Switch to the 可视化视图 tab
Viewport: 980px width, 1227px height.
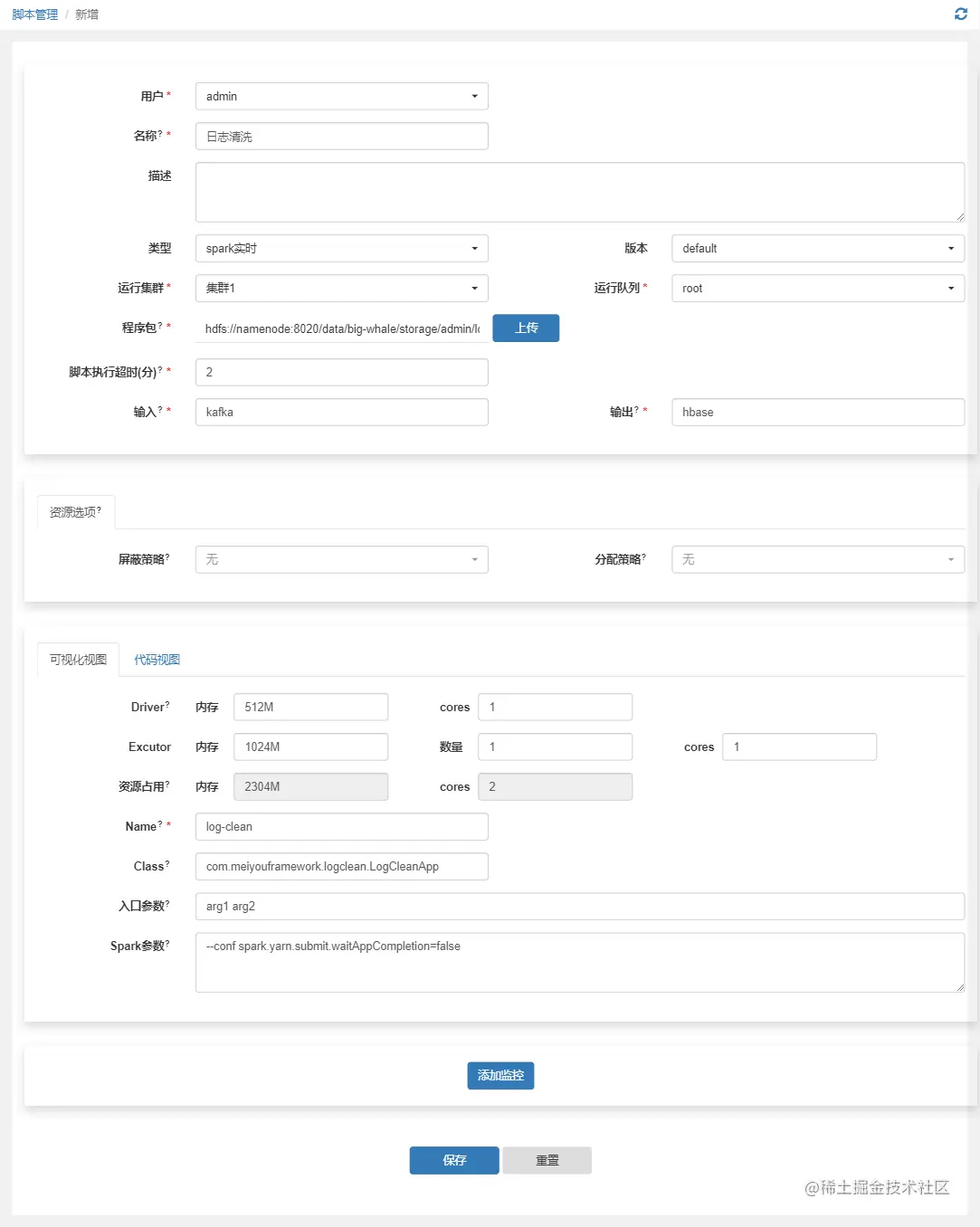point(78,660)
